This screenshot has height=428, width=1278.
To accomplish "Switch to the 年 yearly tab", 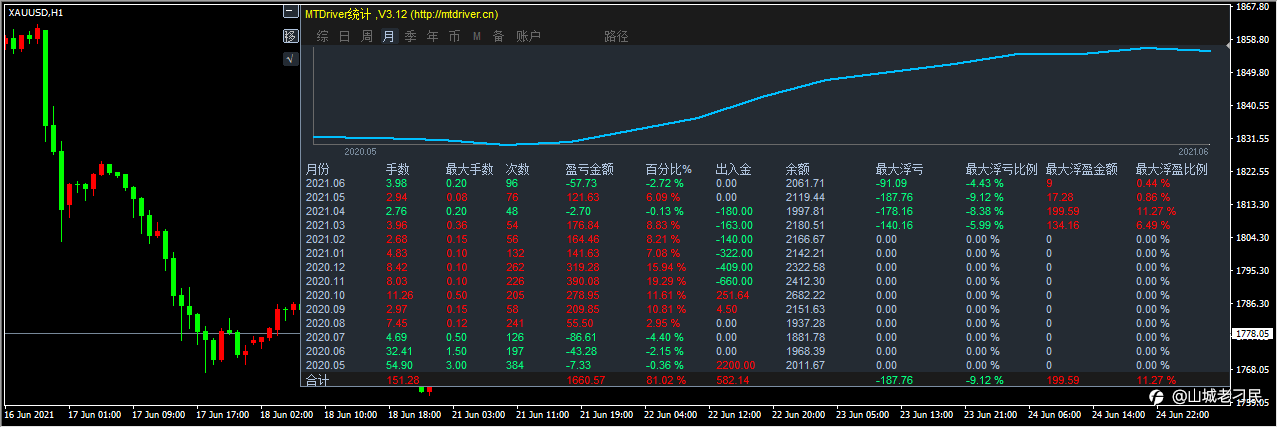I will pos(432,37).
